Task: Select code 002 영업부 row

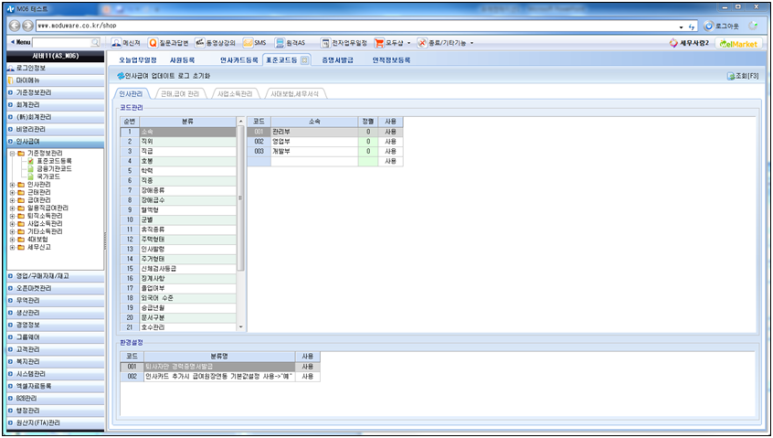Action: click(325, 142)
